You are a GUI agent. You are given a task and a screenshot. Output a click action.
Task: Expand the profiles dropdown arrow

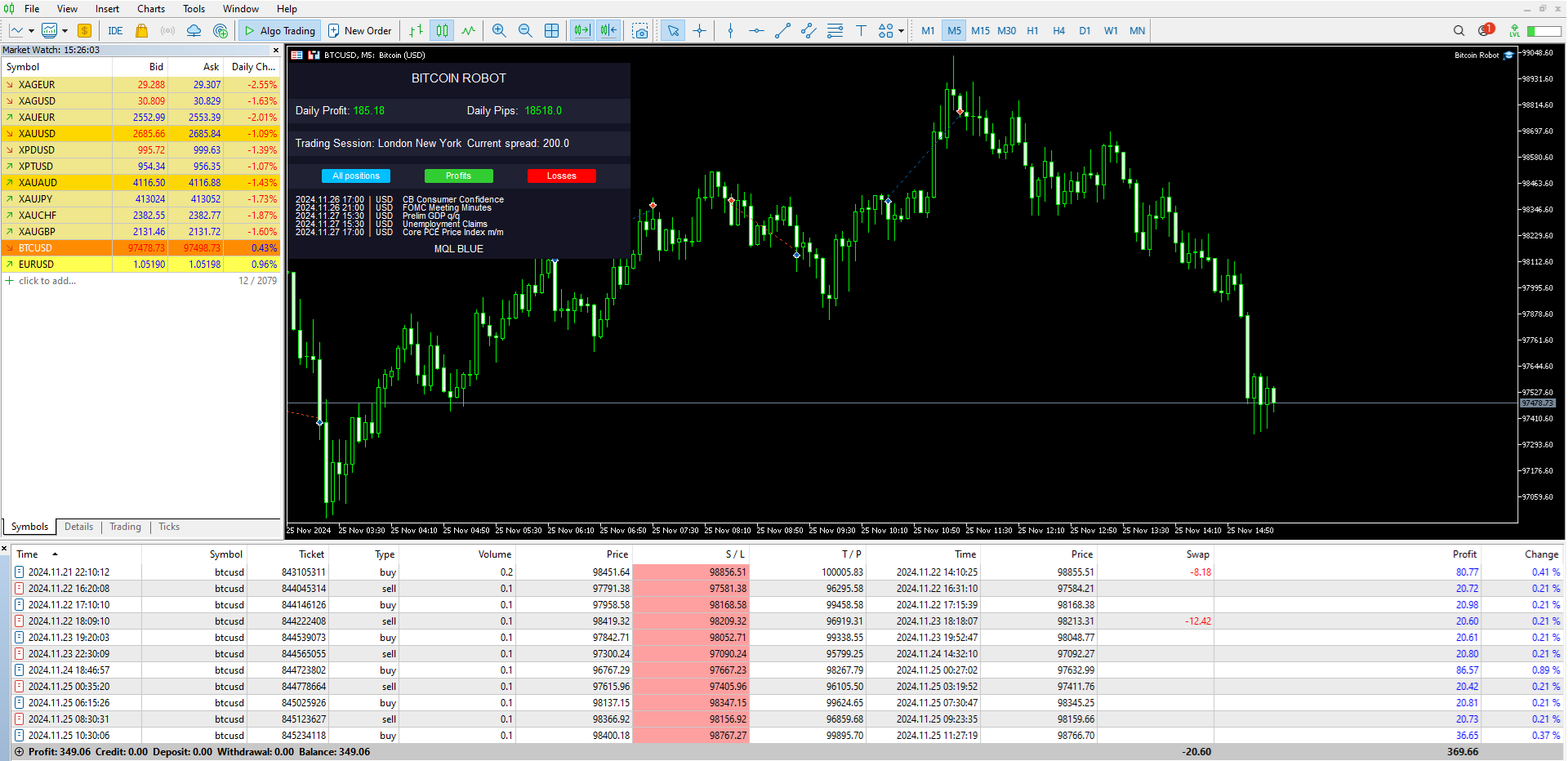click(x=65, y=31)
